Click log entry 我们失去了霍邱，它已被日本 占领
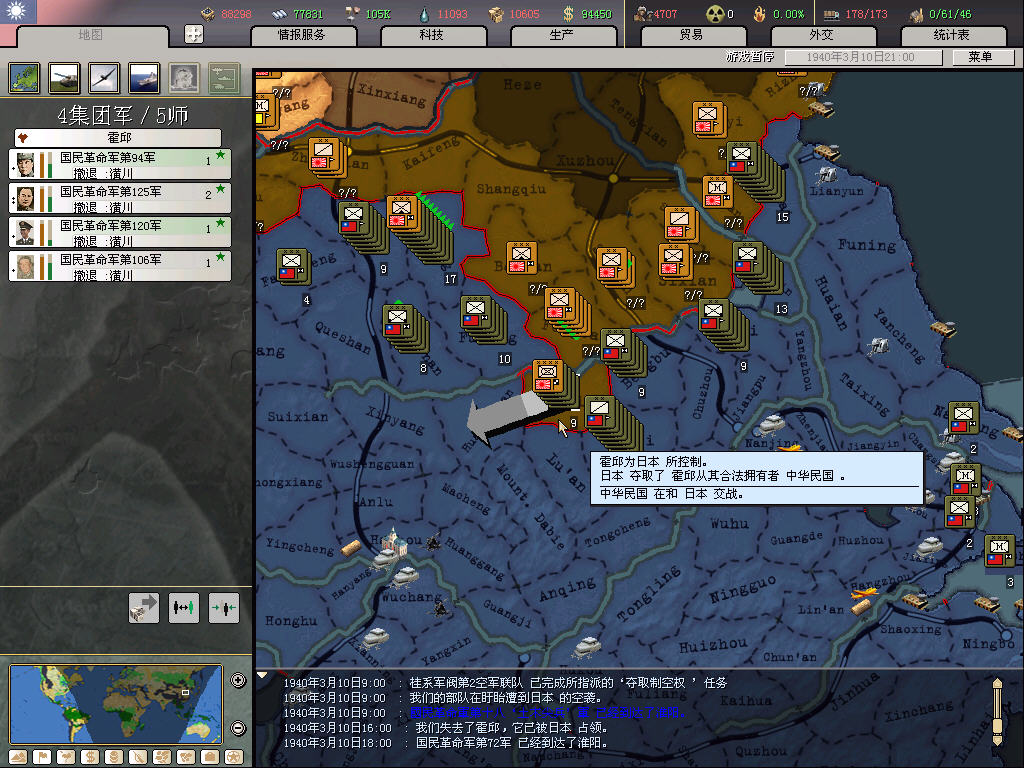 click(x=512, y=728)
